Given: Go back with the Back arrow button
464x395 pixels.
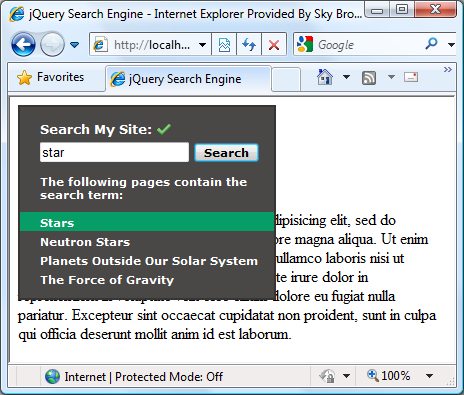Looking at the screenshot, I should (x=23, y=44).
